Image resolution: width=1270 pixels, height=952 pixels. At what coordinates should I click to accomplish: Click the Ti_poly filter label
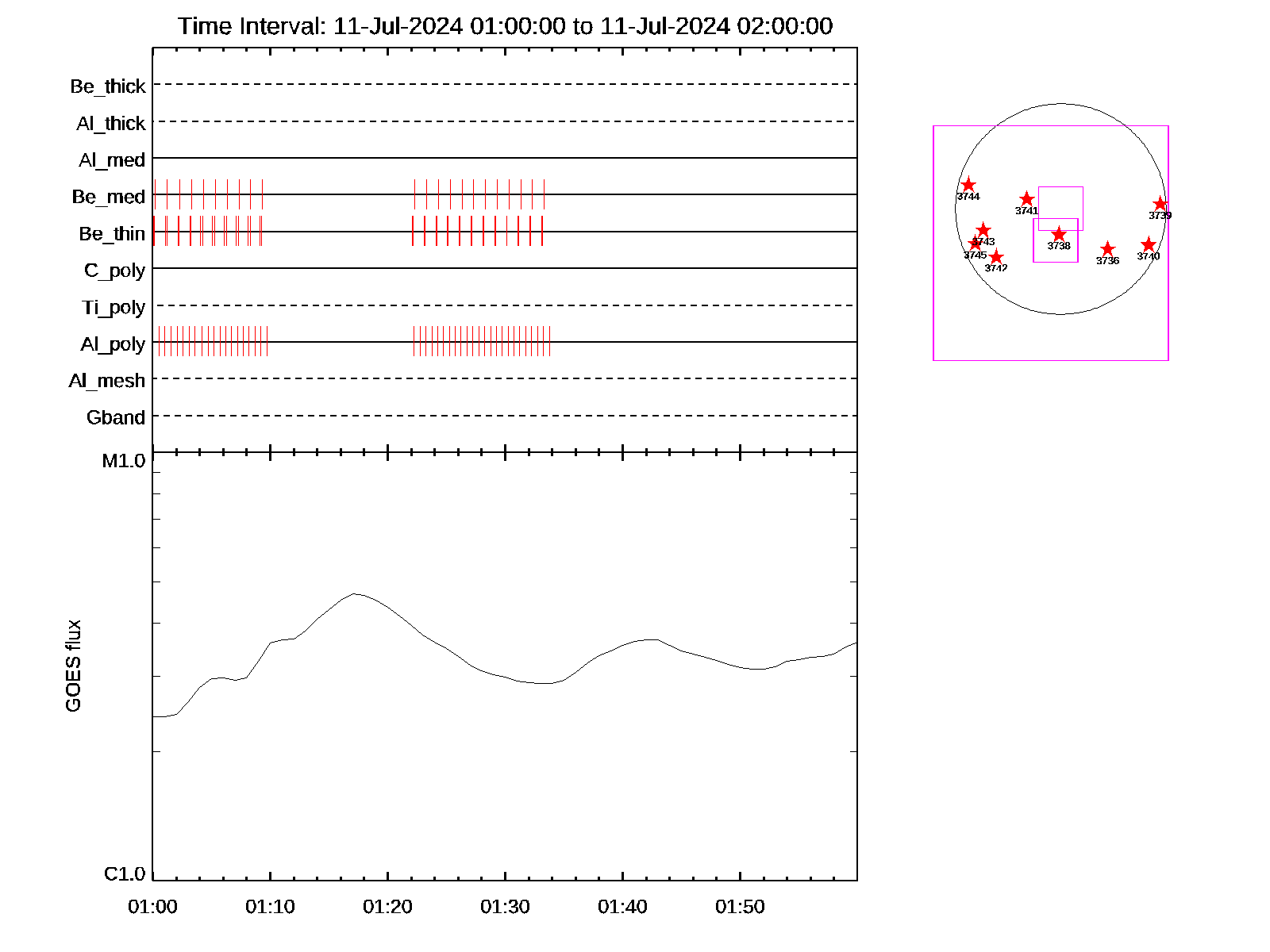point(114,308)
